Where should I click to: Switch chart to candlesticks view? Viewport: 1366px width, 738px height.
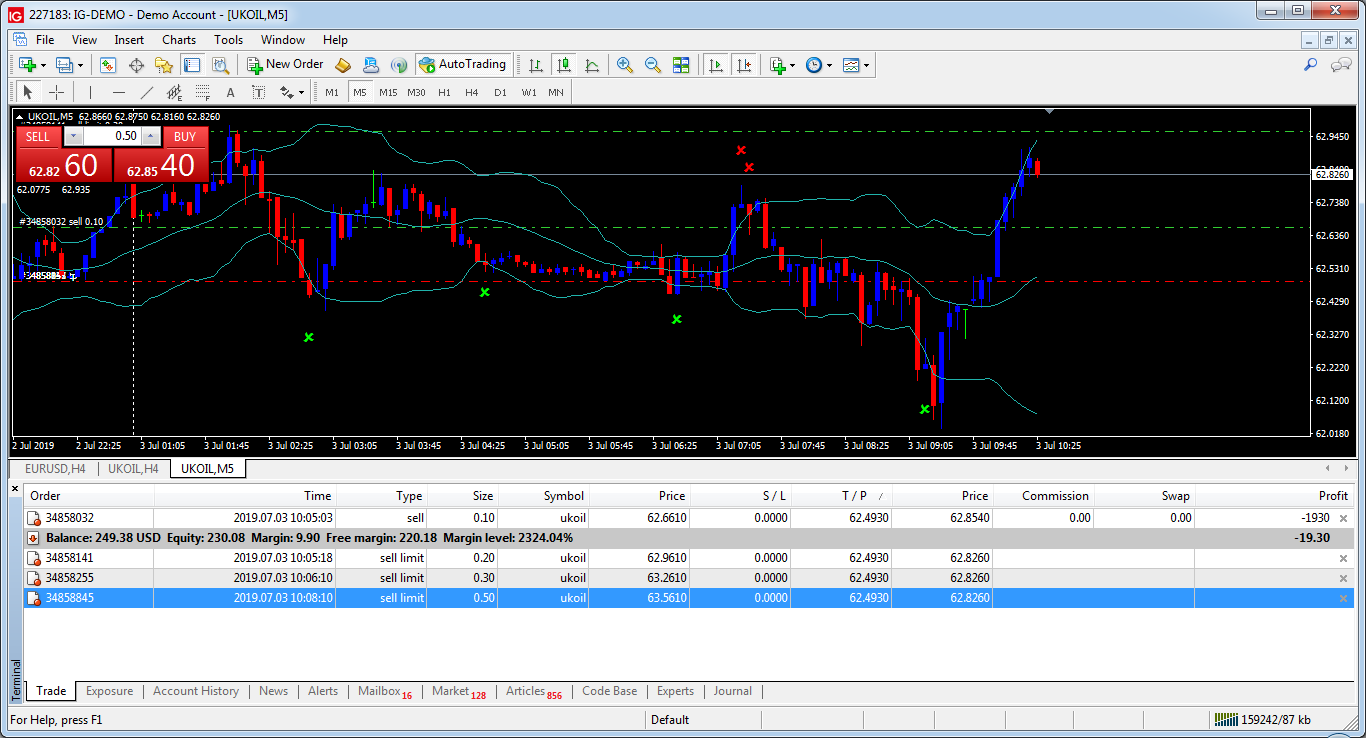(x=564, y=65)
